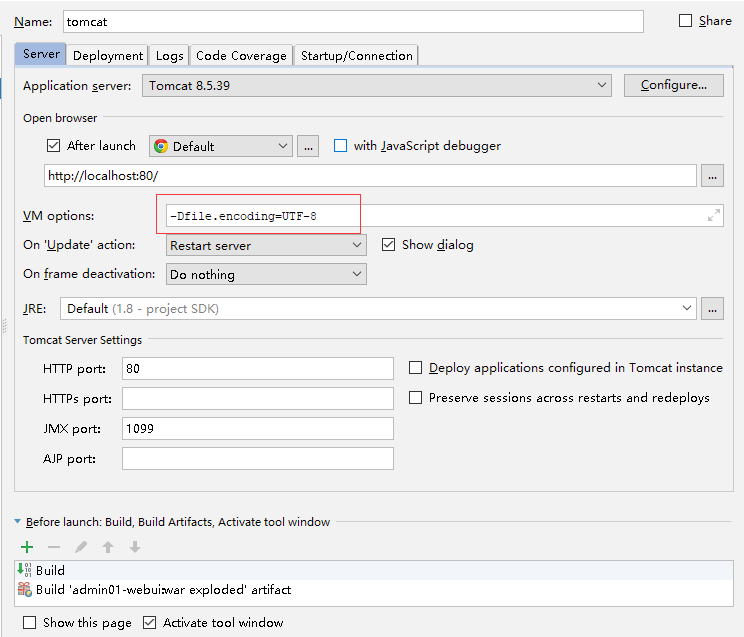744x637 pixels.
Task: Click the ellipsis button beside JRE field
Action: 712,309
